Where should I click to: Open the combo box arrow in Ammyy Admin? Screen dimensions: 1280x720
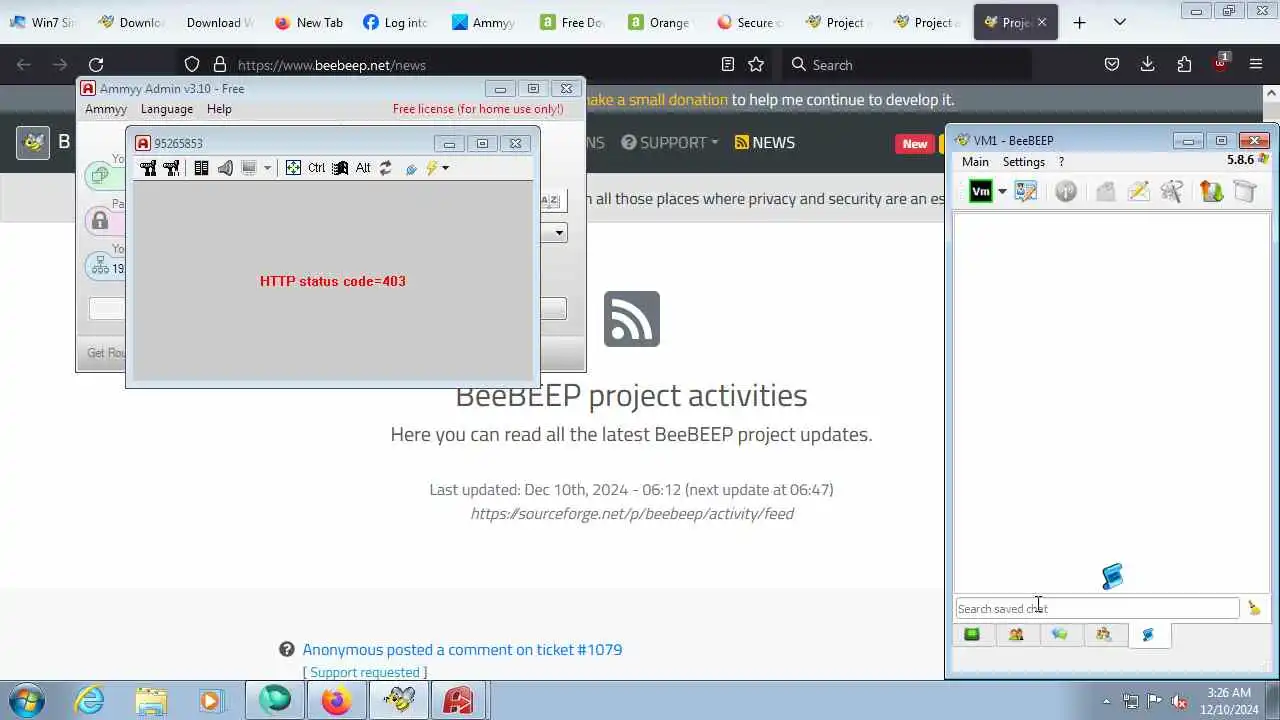pyautogui.click(x=559, y=233)
